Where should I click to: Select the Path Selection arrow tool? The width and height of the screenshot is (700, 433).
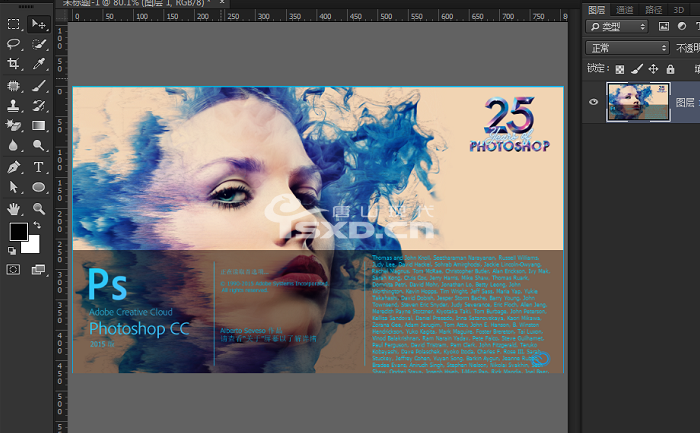pos(13,187)
